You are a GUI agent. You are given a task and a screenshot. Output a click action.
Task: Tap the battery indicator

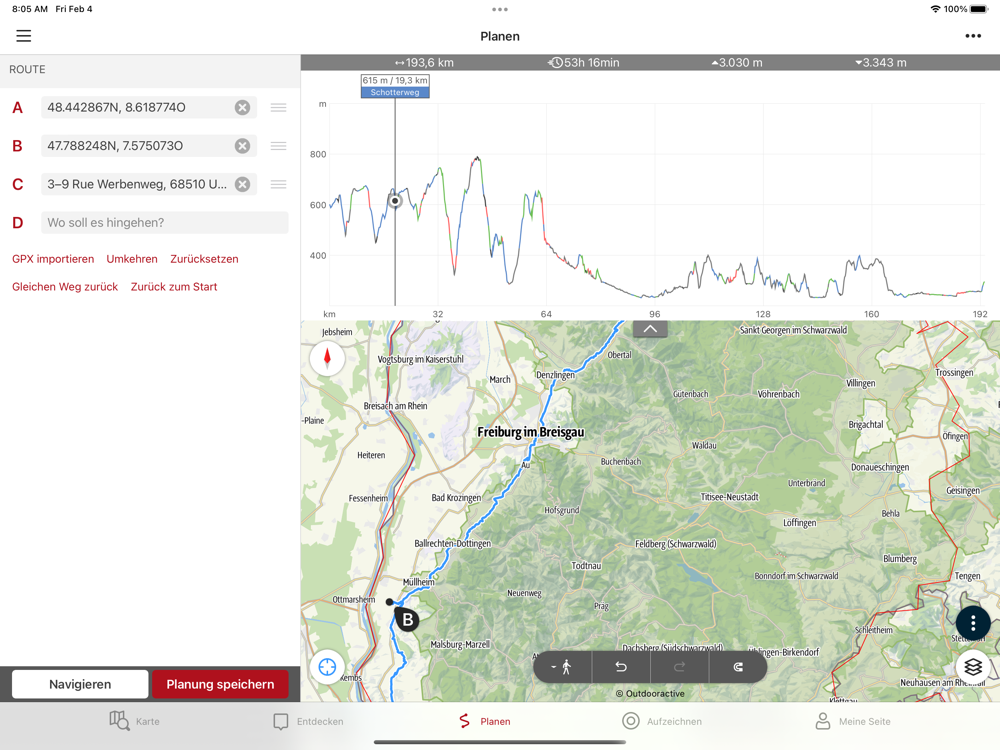point(980,9)
